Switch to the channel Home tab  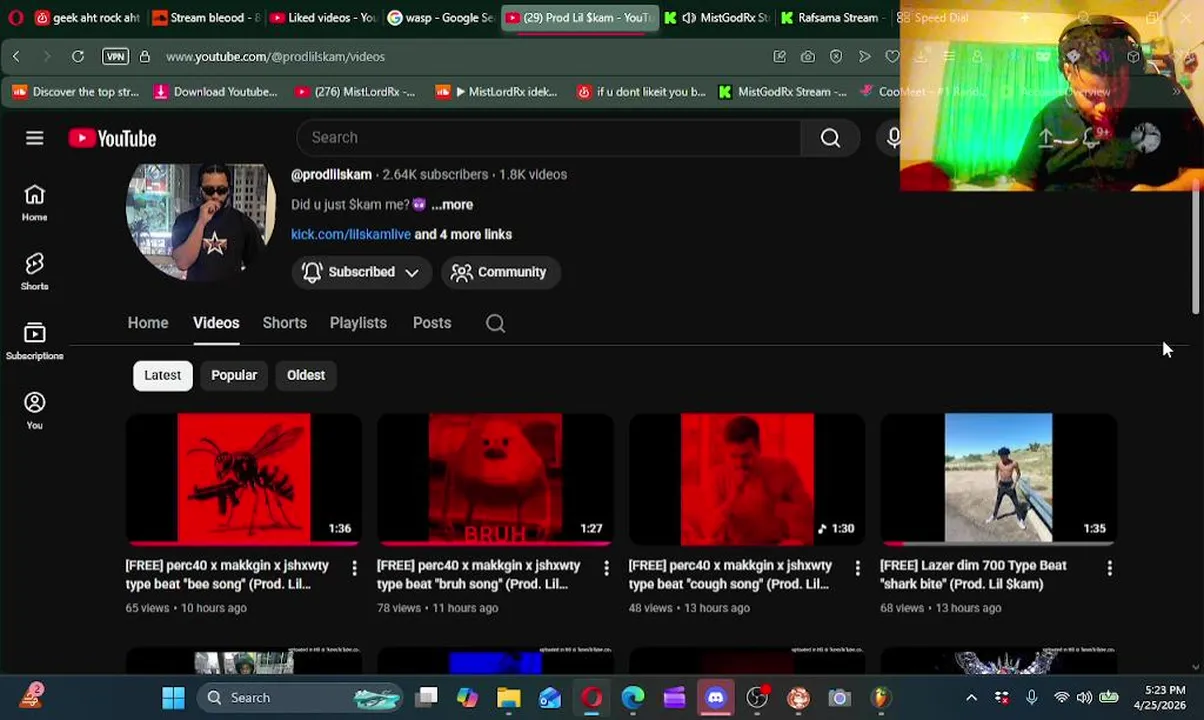[148, 323]
